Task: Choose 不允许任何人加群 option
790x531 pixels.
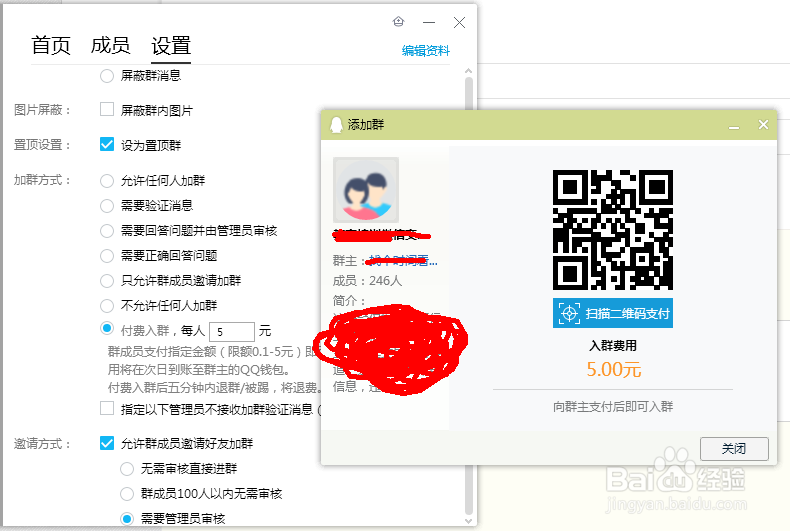Action: (x=106, y=305)
